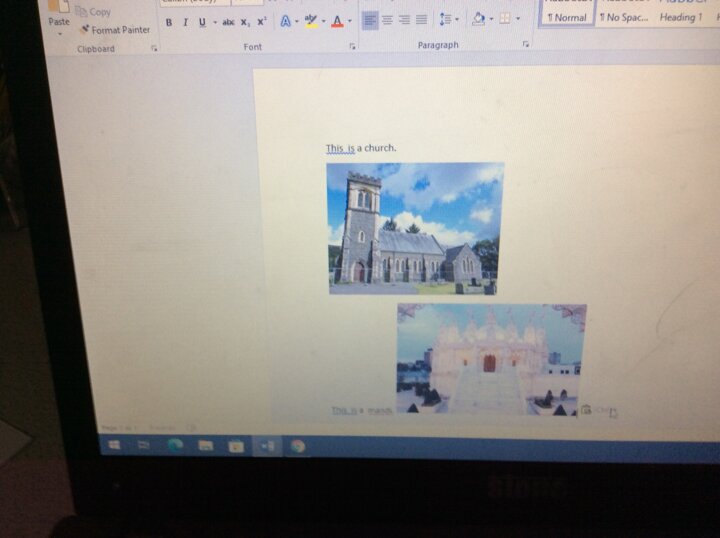Screen dimensions: 720x538
Task: Open the Windows Start menu
Action: (113, 445)
